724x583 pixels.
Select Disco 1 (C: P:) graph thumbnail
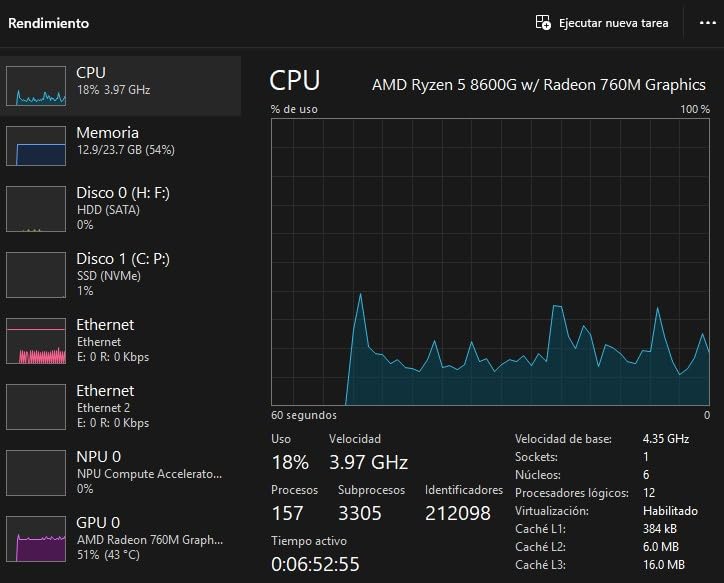36,274
